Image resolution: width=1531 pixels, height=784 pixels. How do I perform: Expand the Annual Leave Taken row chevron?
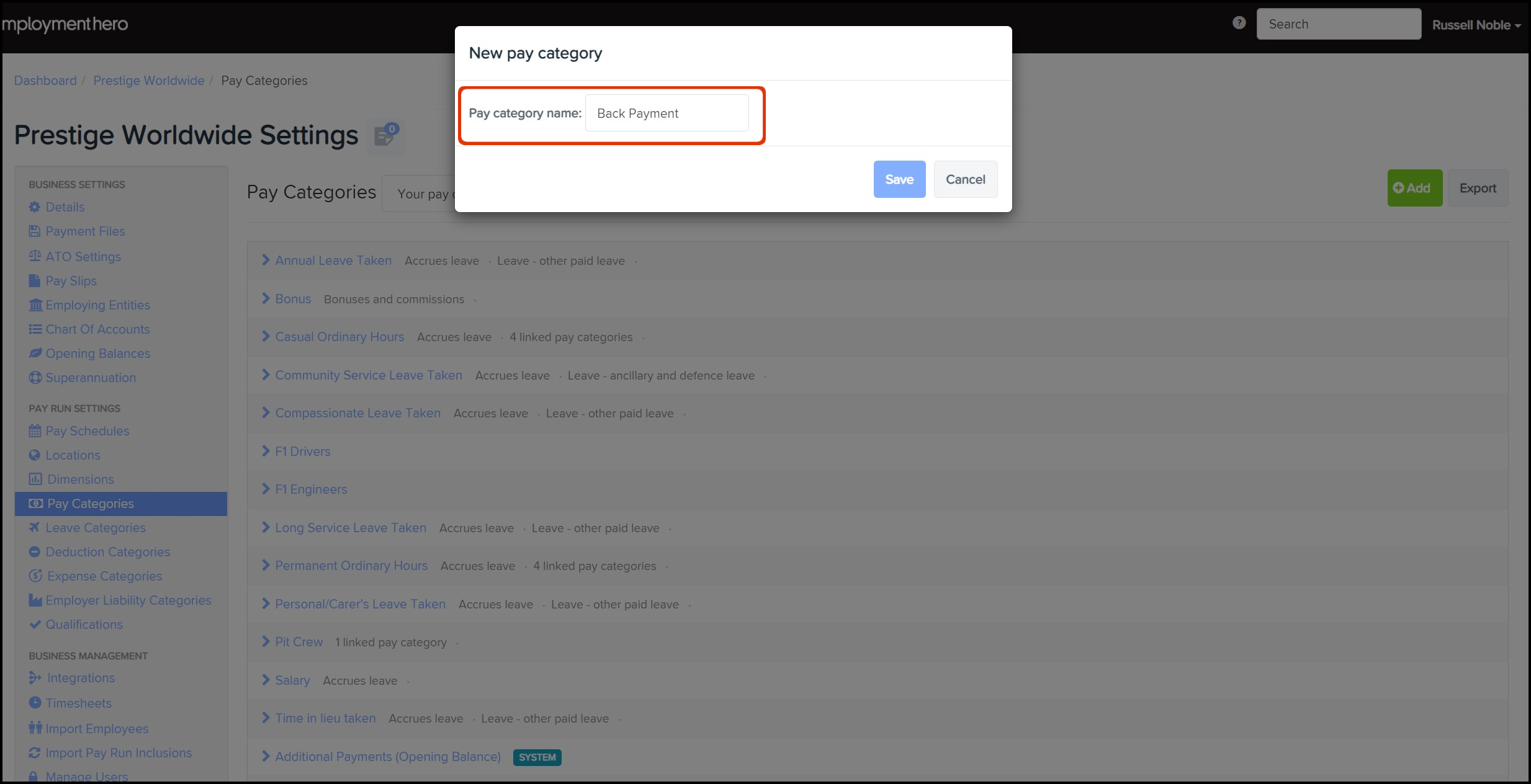pos(266,261)
